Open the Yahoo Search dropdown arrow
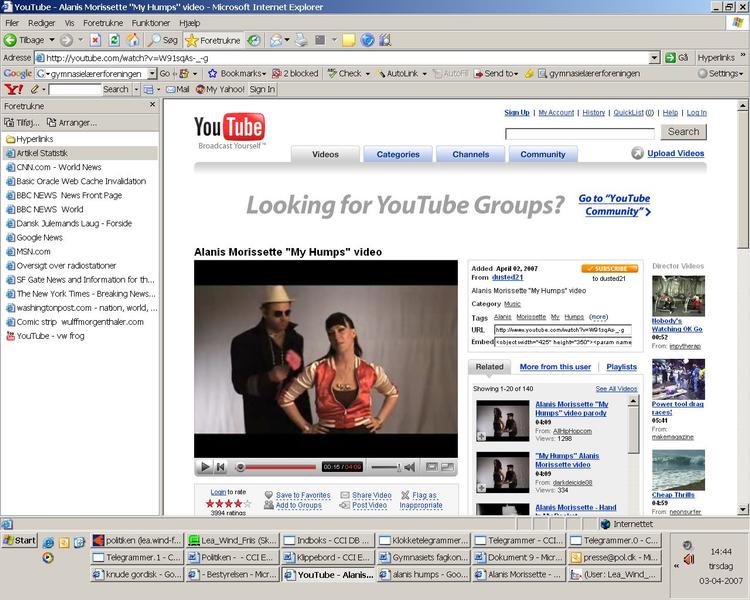The width and height of the screenshot is (750, 600). click(x=136, y=89)
